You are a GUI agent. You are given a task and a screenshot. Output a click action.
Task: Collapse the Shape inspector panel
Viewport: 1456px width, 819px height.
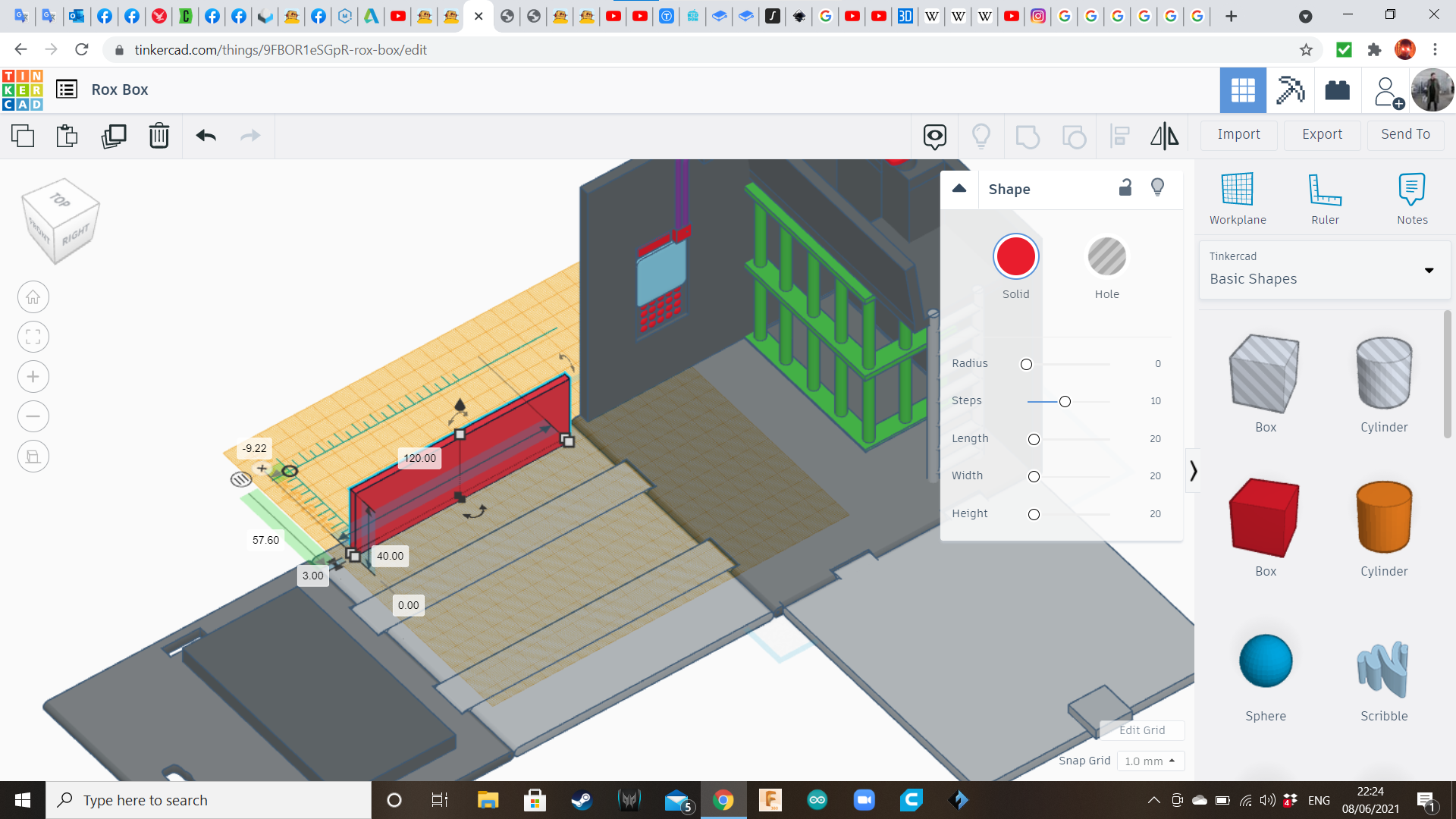tap(959, 189)
